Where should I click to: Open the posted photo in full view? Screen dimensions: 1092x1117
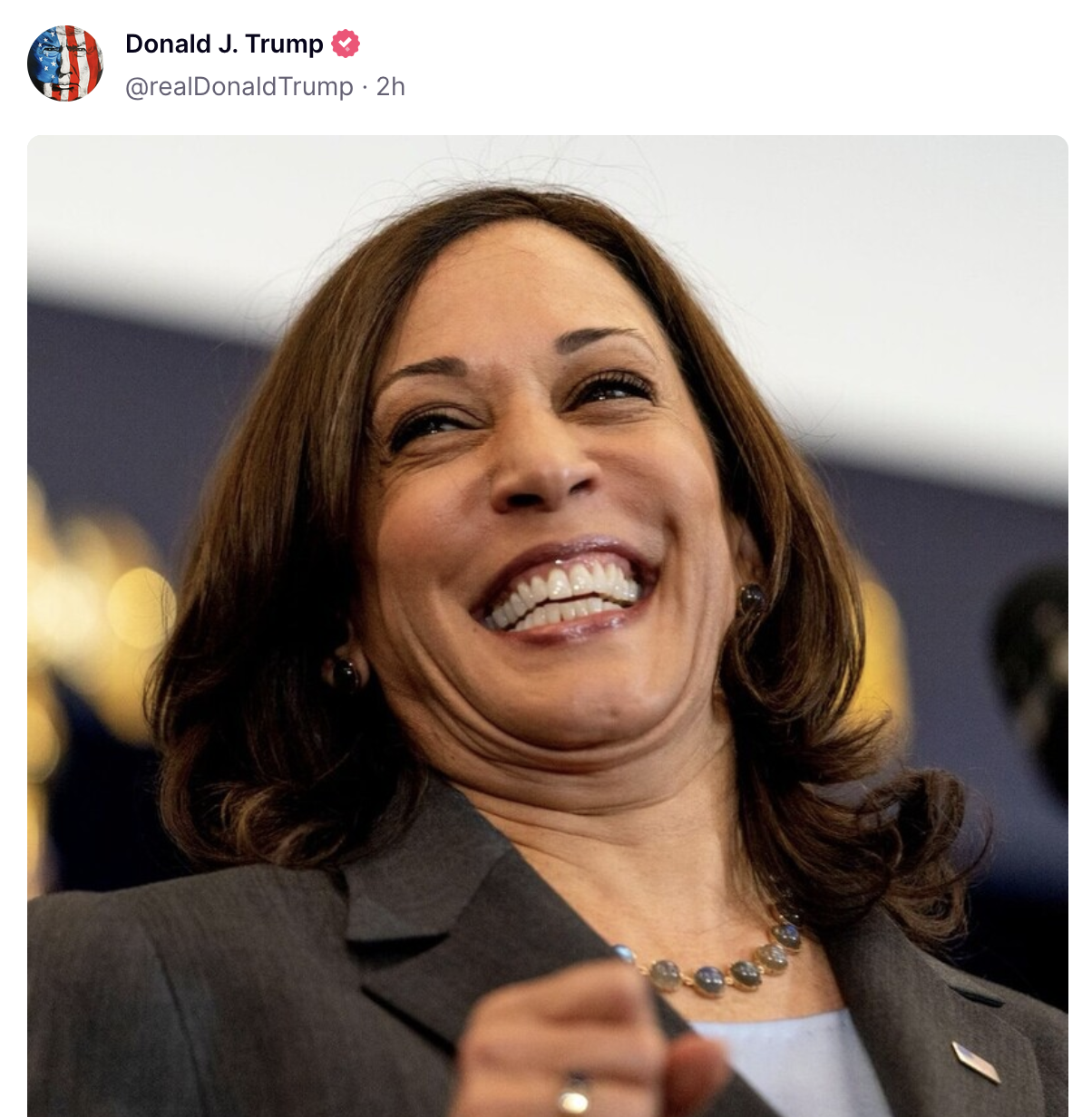tap(548, 626)
